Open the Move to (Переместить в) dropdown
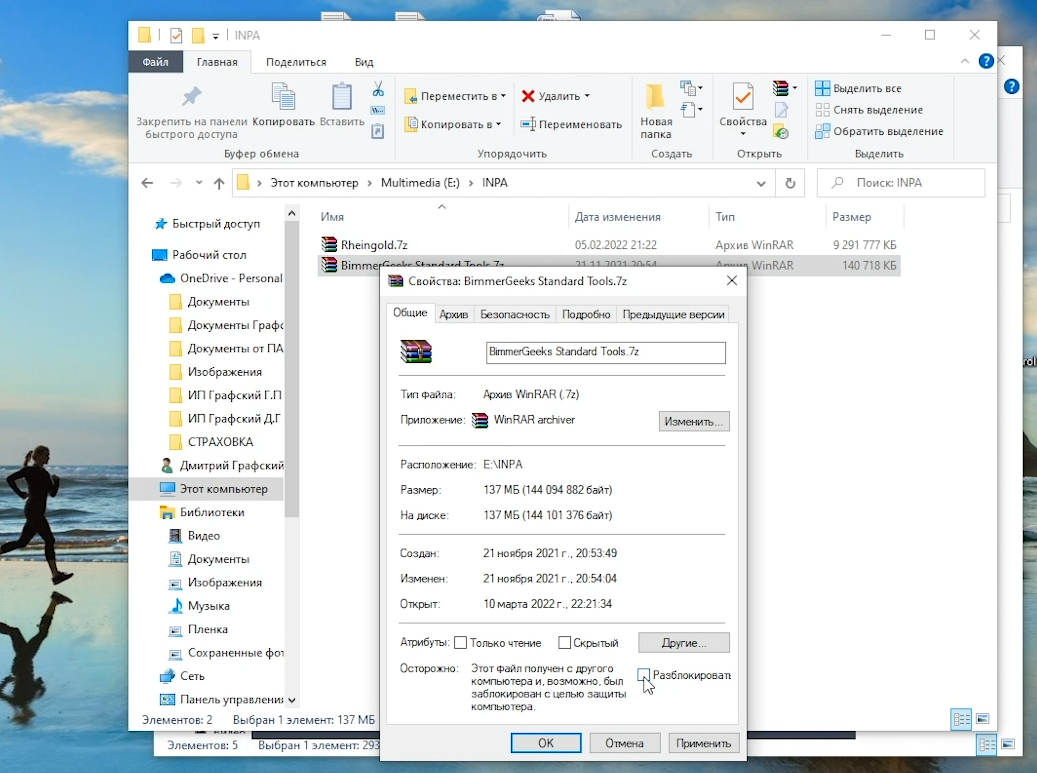The width and height of the screenshot is (1037, 773). pyautogui.click(x=503, y=96)
